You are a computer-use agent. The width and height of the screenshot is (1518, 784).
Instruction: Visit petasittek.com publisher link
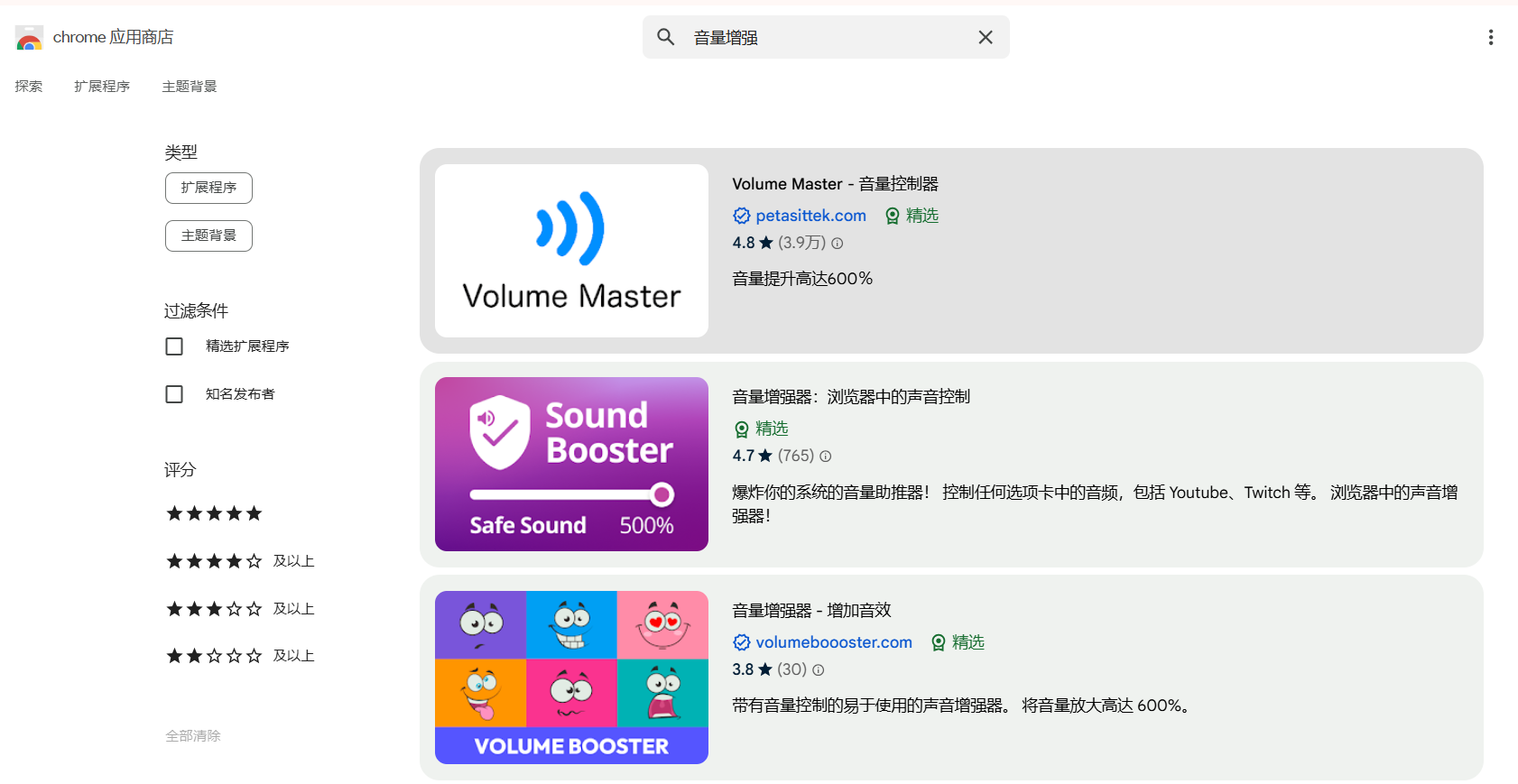(x=810, y=216)
